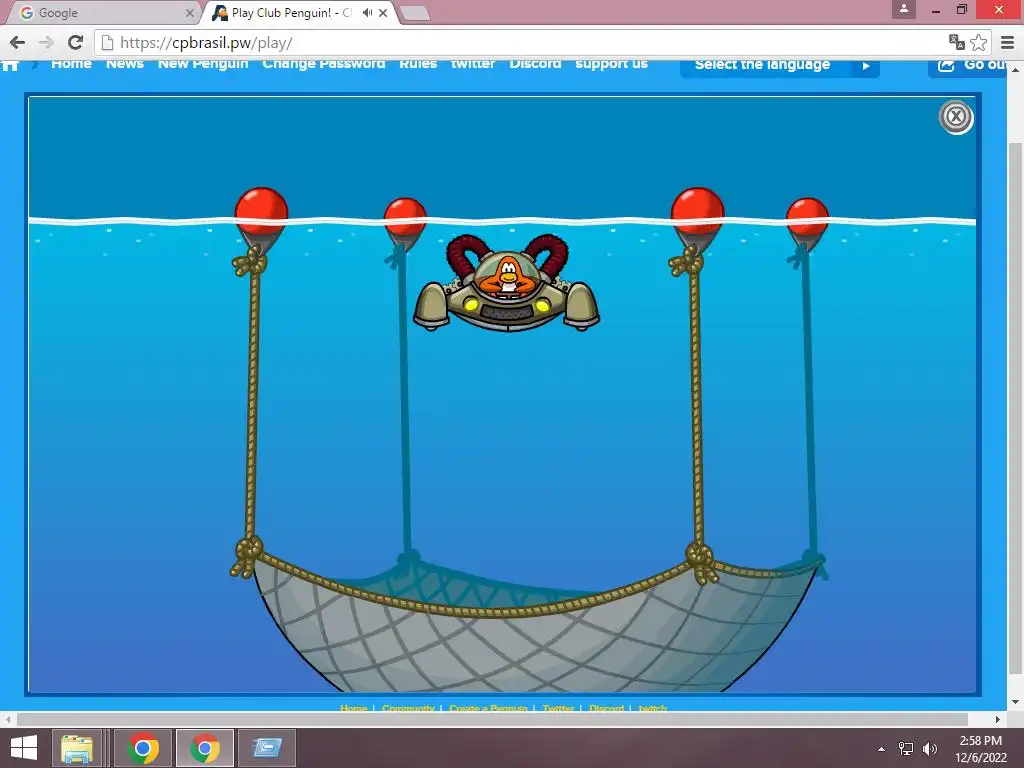
Task: Open a new tab with the blank tab button
Action: (414, 13)
